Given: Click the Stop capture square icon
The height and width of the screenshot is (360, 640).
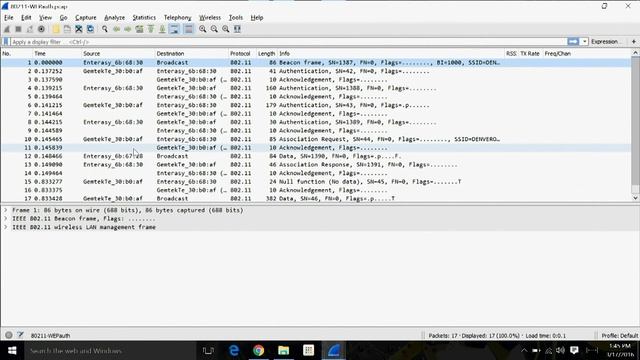Looking at the screenshot, I should pyautogui.click(x=18, y=29).
